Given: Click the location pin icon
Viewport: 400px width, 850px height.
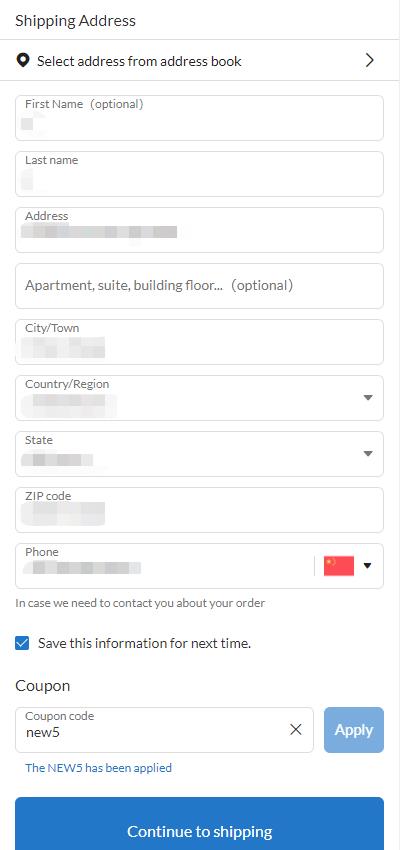Looking at the screenshot, I should click(x=22, y=60).
